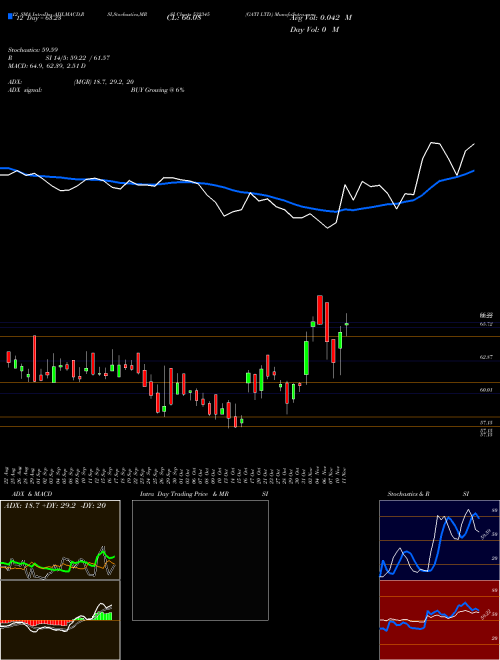Viewport: 500px width, 660px height.
Task: Click the blue-background Stochastics chart
Action: (x=439, y=540)
